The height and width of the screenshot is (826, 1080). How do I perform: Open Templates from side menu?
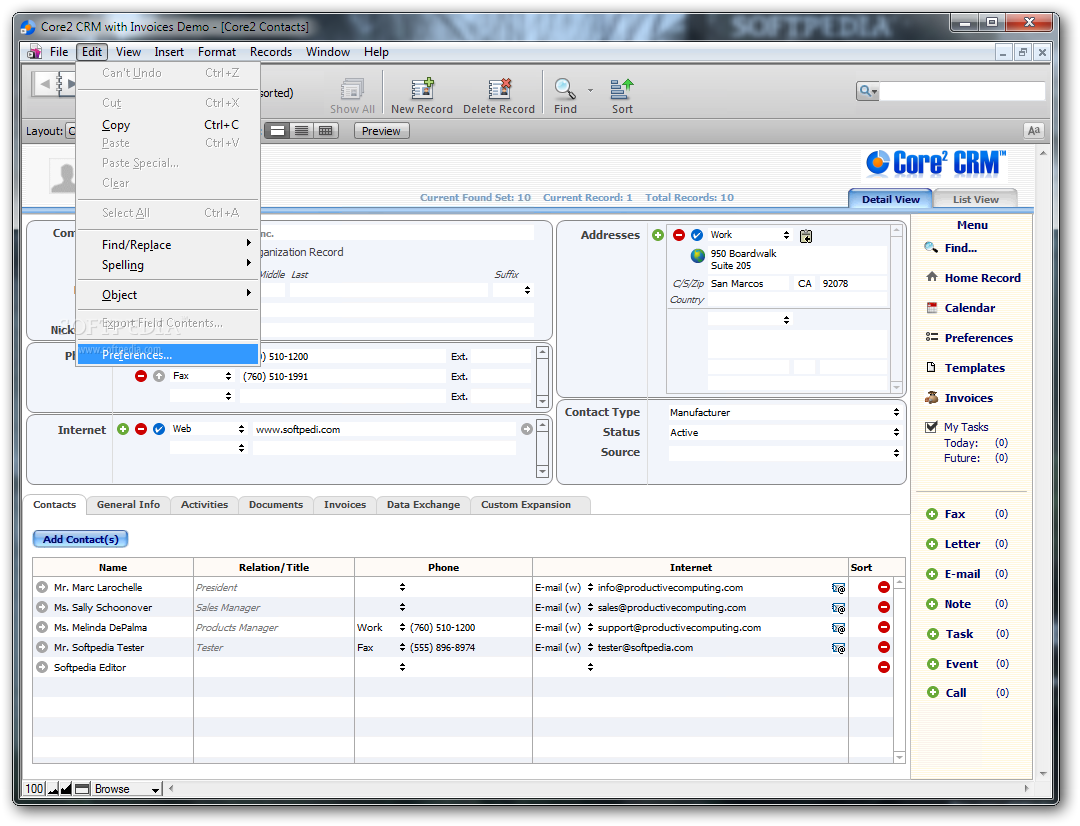(x=974, y=368)
